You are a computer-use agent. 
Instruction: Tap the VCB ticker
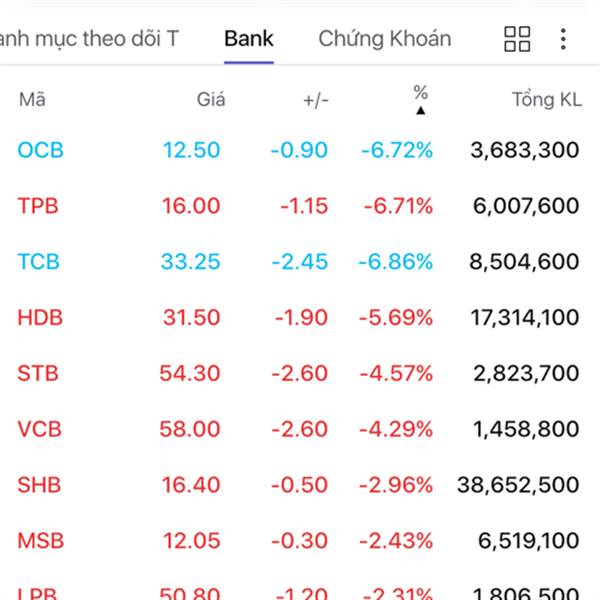coord(39,429)
